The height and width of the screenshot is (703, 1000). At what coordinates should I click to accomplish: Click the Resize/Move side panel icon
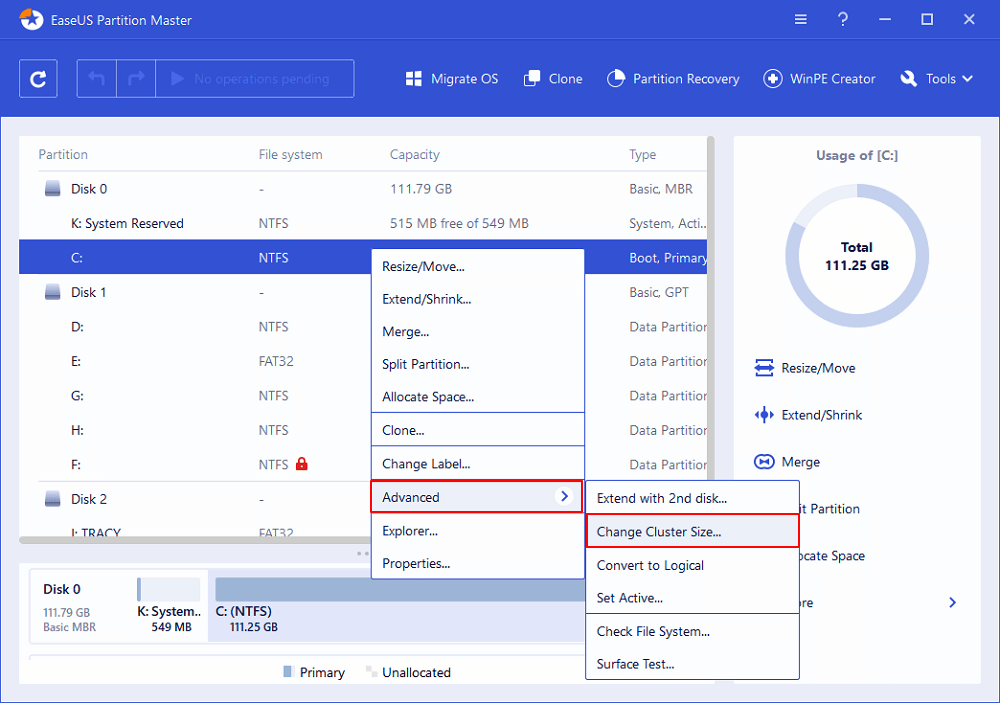click(x=764, y=368)
